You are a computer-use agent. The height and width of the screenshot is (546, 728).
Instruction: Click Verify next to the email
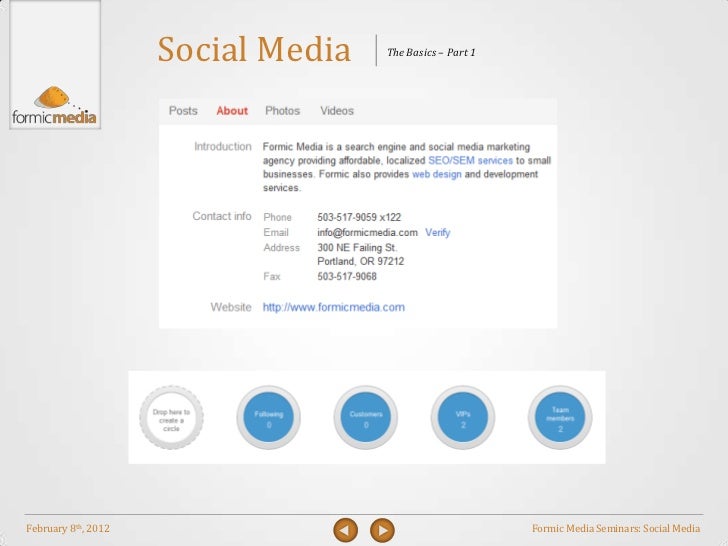[437, 233]
